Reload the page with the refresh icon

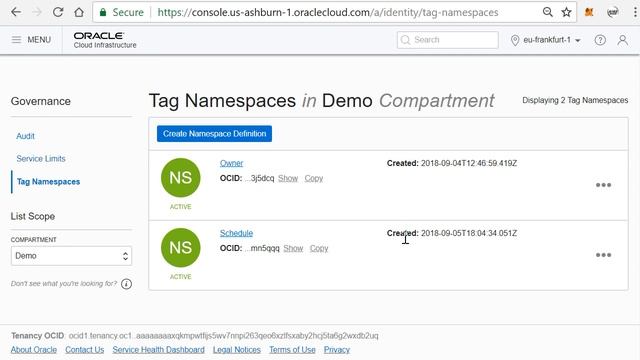pos(58,12)
